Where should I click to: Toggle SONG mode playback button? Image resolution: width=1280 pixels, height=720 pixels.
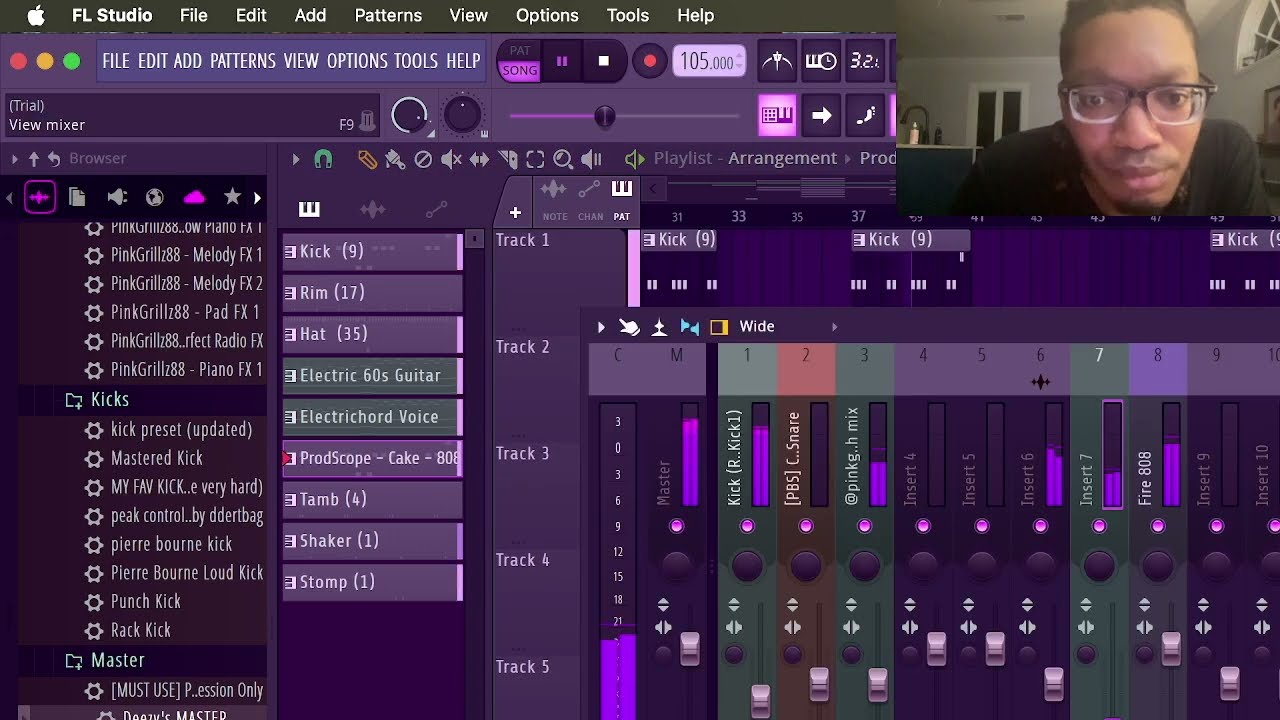point(520,70)
